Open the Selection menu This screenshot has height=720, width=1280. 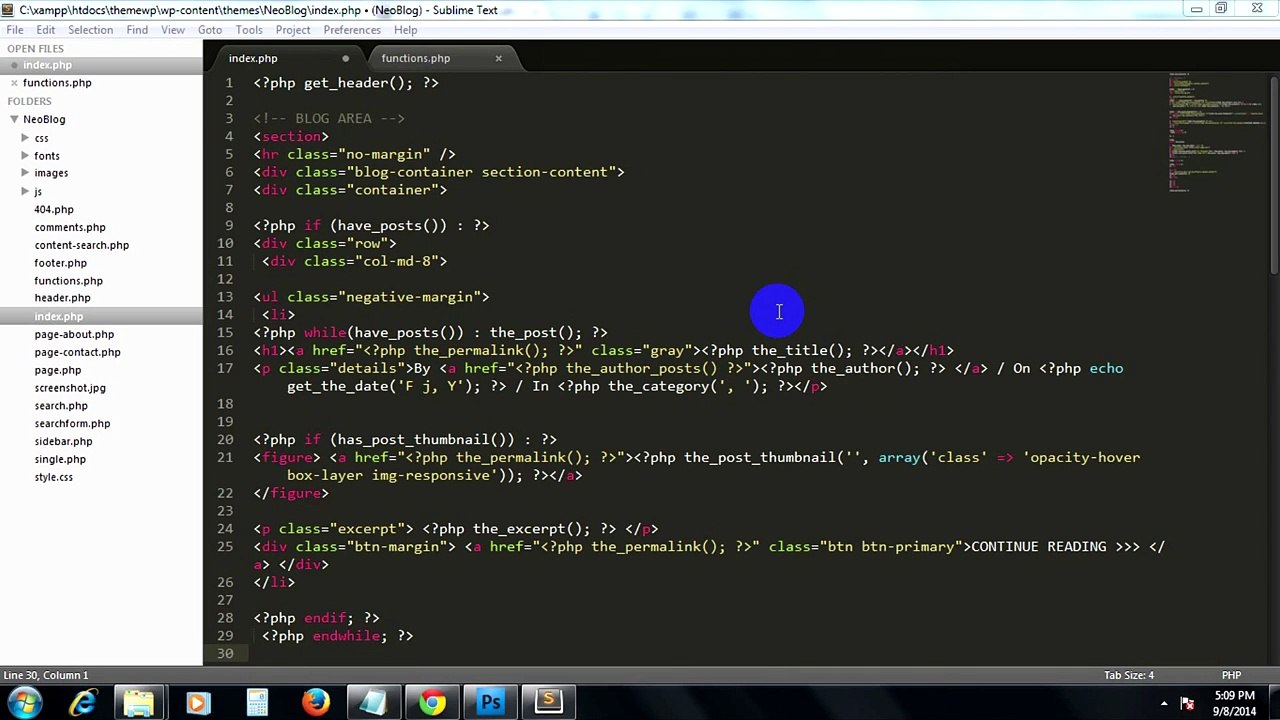pyautogui.click(x=90, y=30)
